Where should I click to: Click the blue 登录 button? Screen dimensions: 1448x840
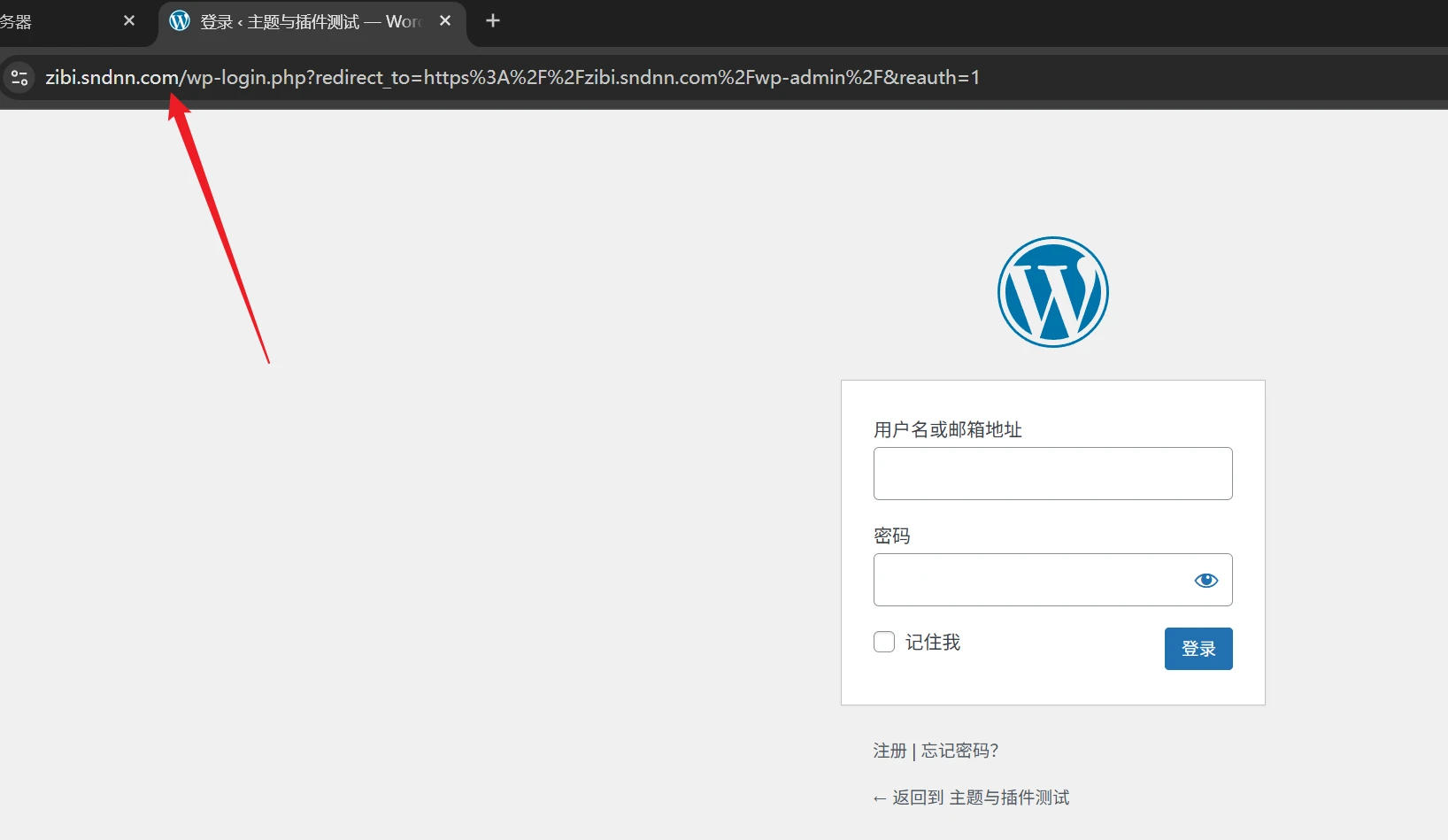click(x=1198, y=649)
